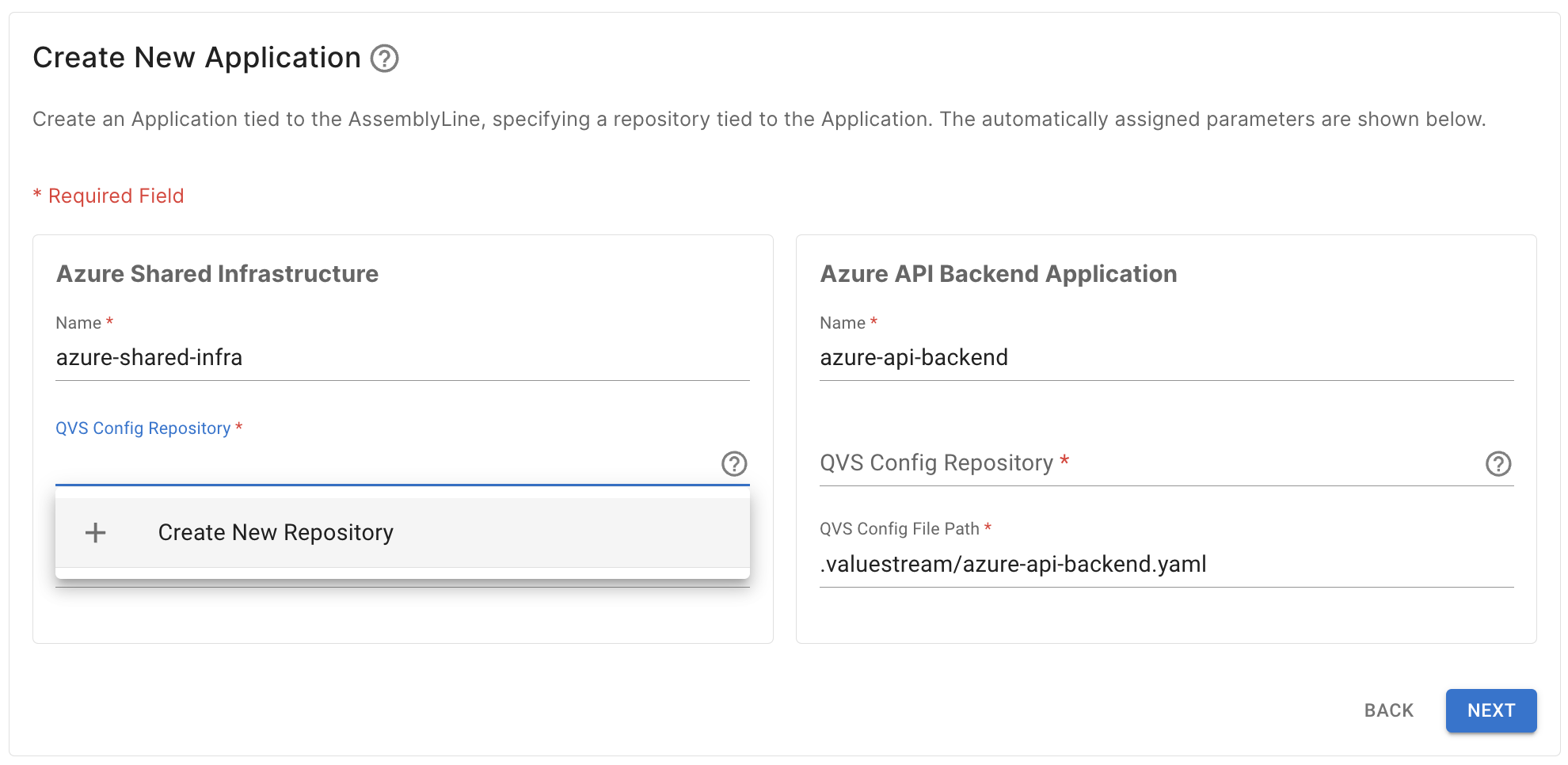Click the help icon beside Create New Application
This screenshot has height=765, width=1568.
[x=385, y=59]
